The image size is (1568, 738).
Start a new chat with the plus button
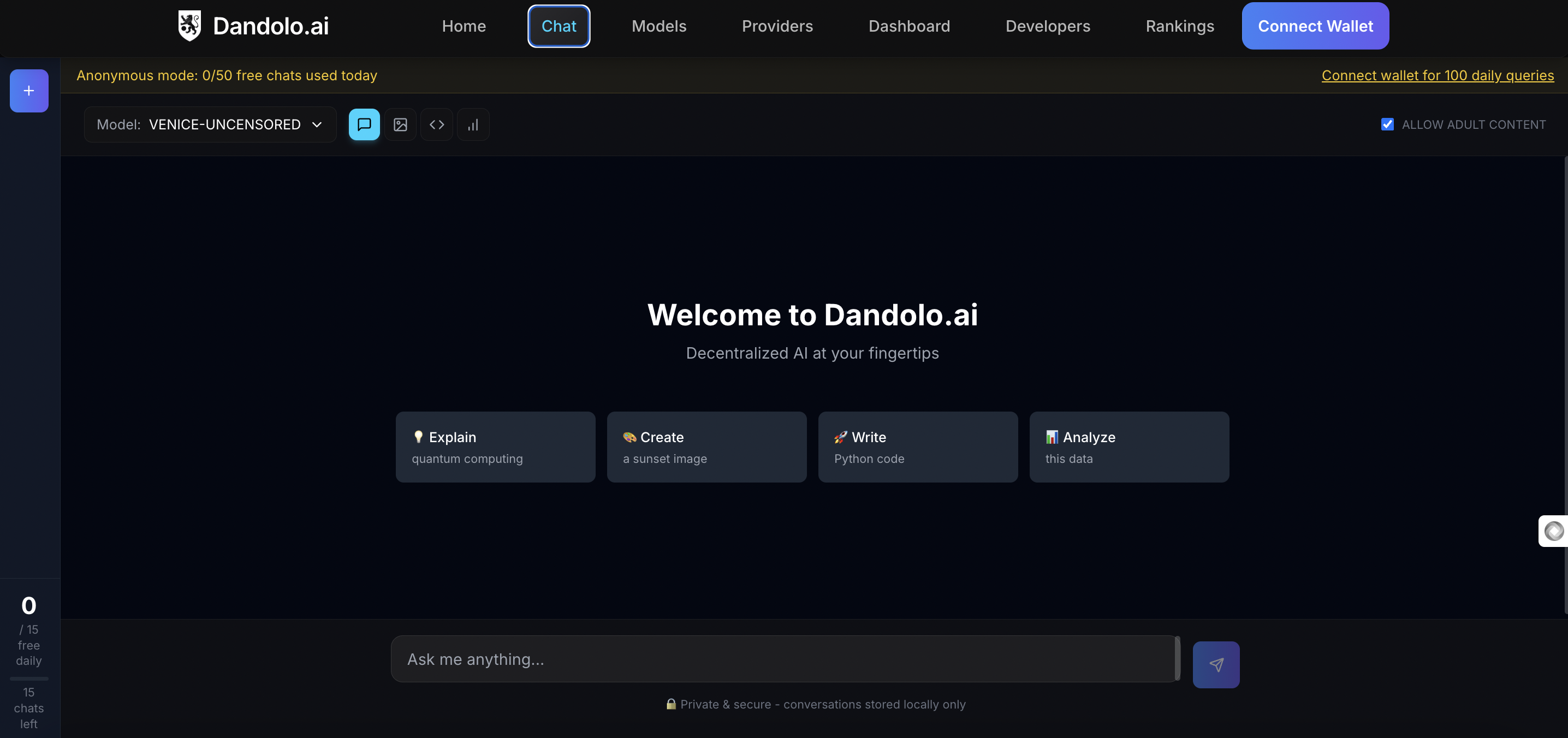click(28, 91)
